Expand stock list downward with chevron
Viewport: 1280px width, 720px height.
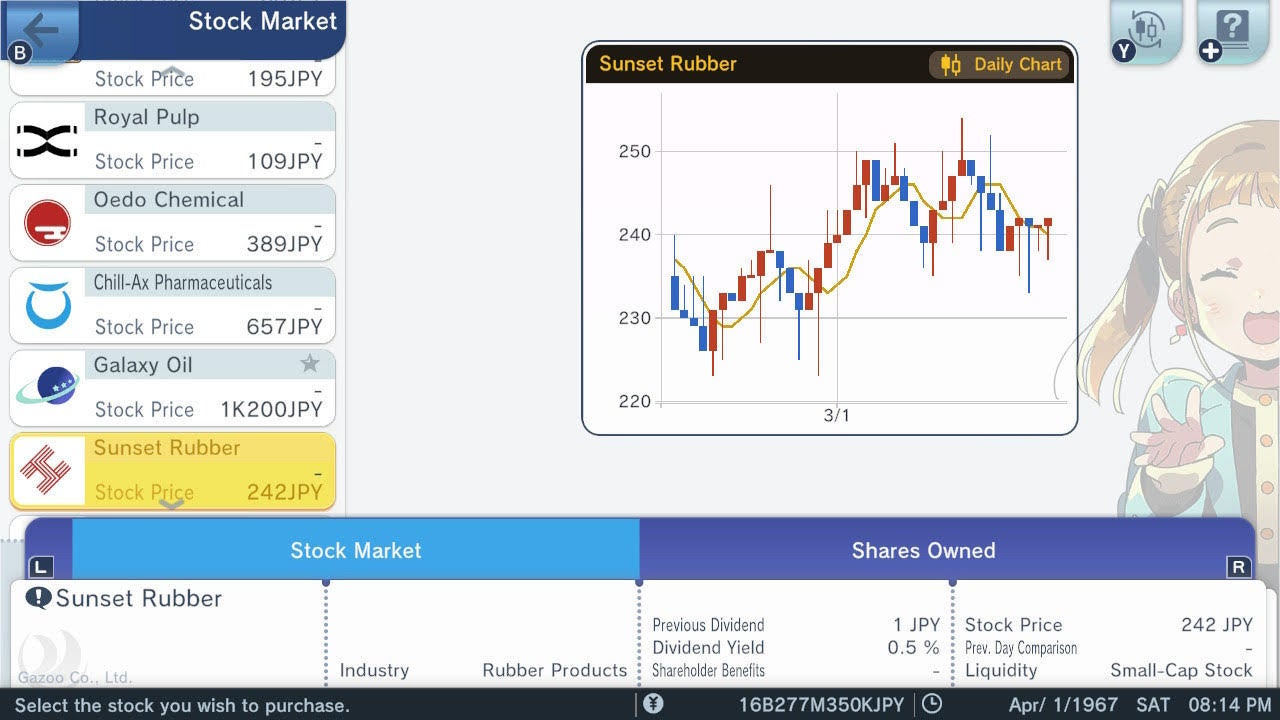172,504
